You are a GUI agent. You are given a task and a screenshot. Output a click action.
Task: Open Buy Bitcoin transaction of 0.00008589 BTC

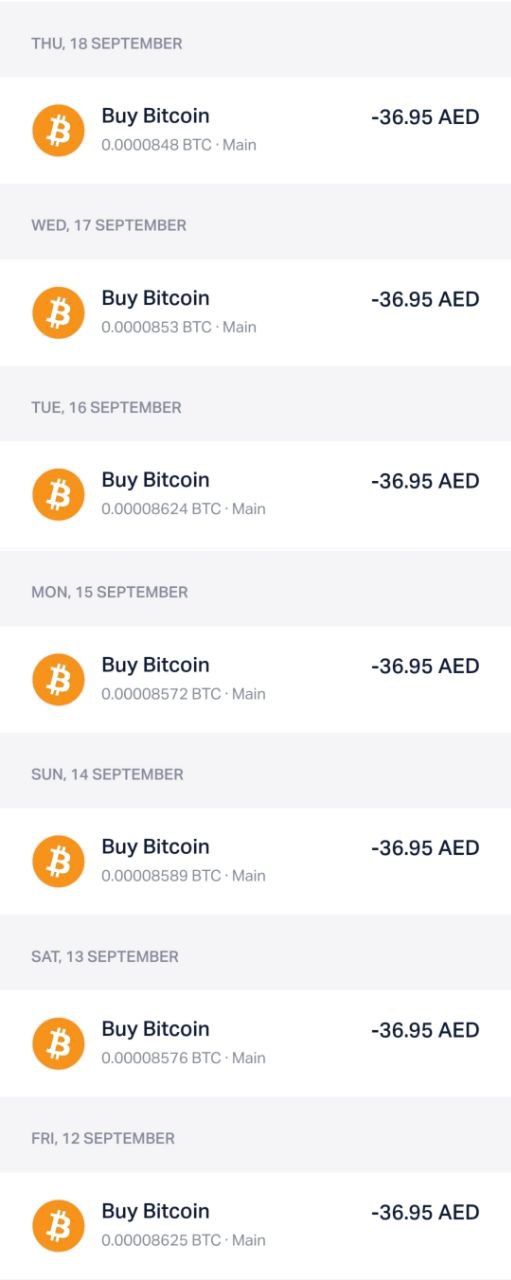[x=255, y=861]
